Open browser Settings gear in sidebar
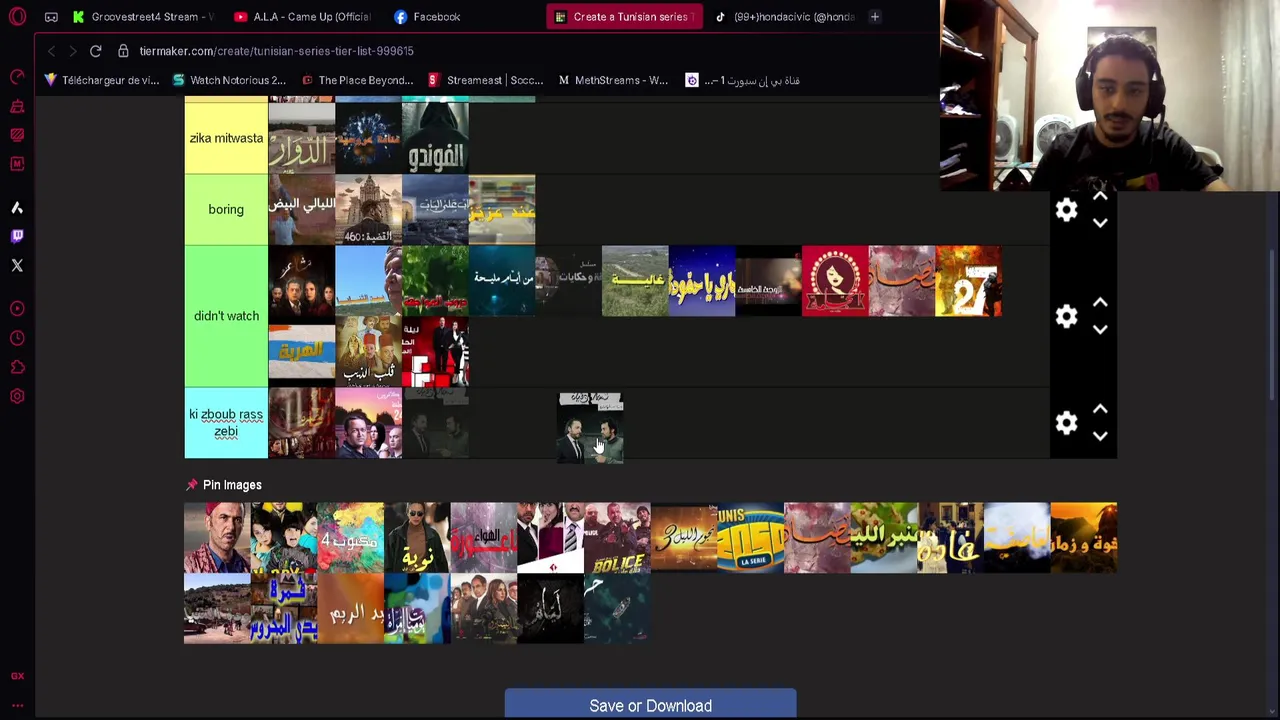This screenshot has height=720, width=1280. (17, 396)
